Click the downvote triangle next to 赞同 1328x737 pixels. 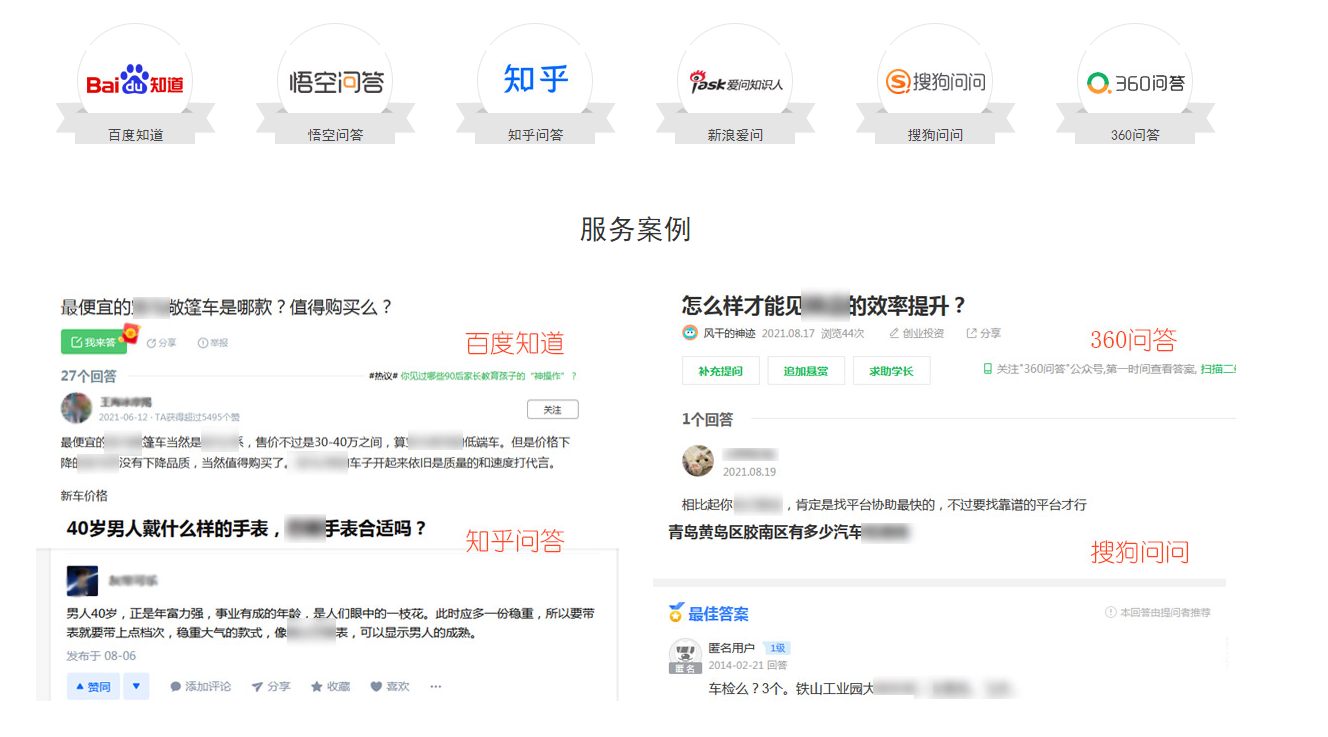click(136, 686)
